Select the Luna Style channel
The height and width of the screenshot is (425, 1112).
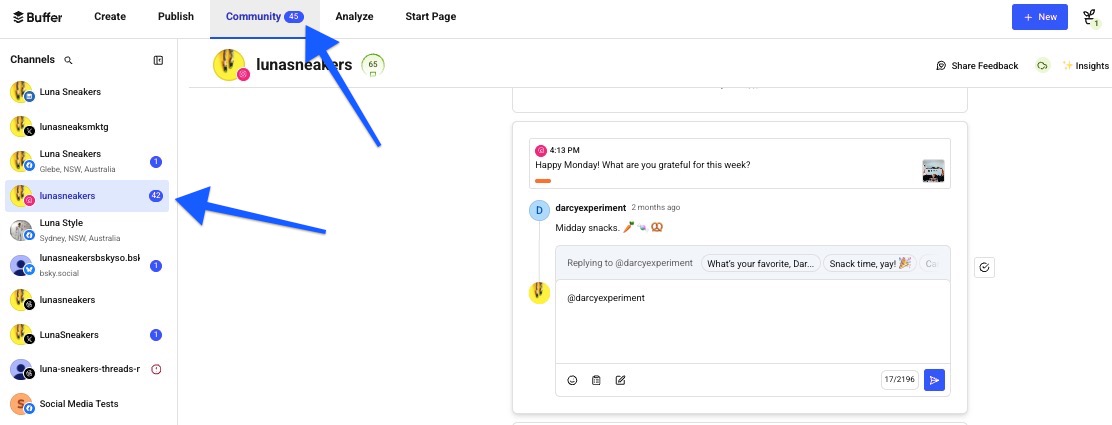click(87, 231)
